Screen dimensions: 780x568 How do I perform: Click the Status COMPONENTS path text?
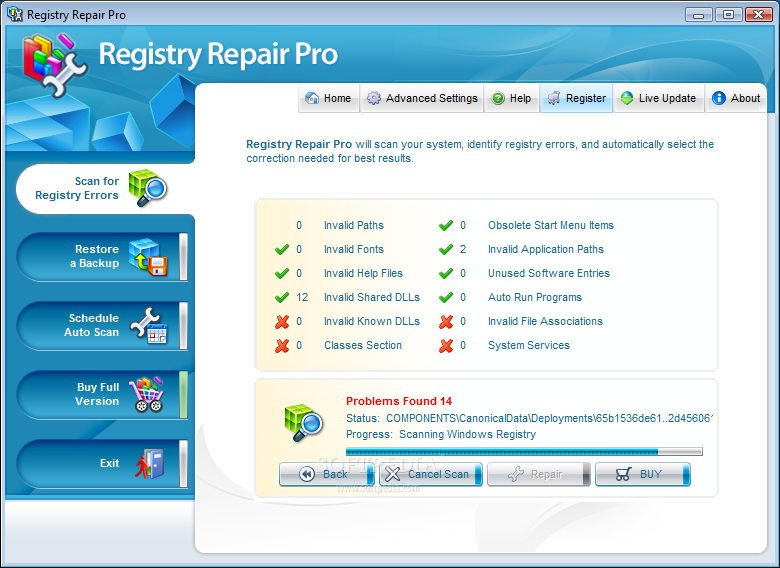[529, 418]
